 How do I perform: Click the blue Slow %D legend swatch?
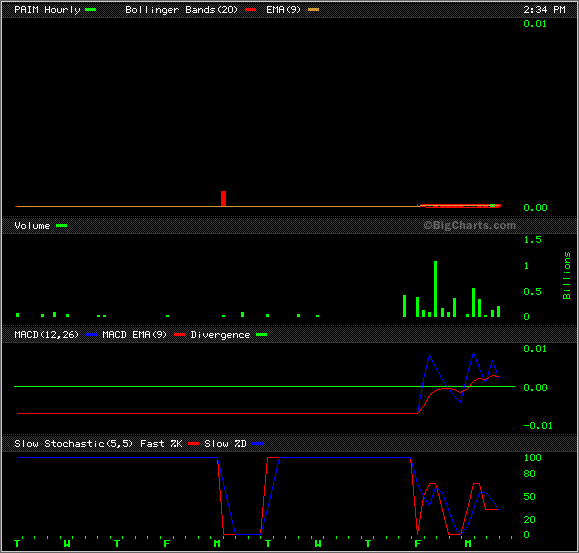click(x=257, y=443)
